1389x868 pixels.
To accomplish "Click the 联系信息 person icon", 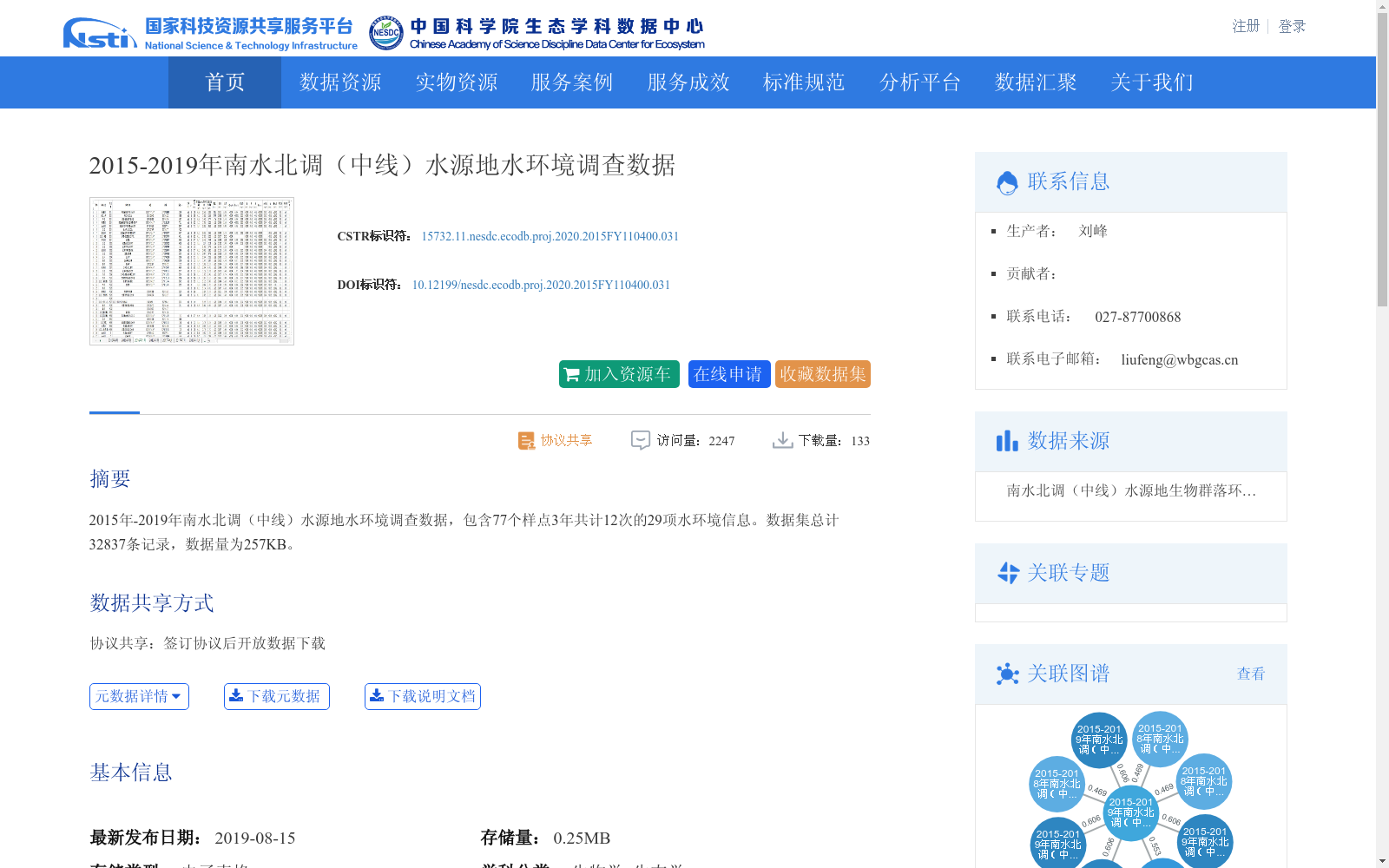I will [x=1007, y=183].
